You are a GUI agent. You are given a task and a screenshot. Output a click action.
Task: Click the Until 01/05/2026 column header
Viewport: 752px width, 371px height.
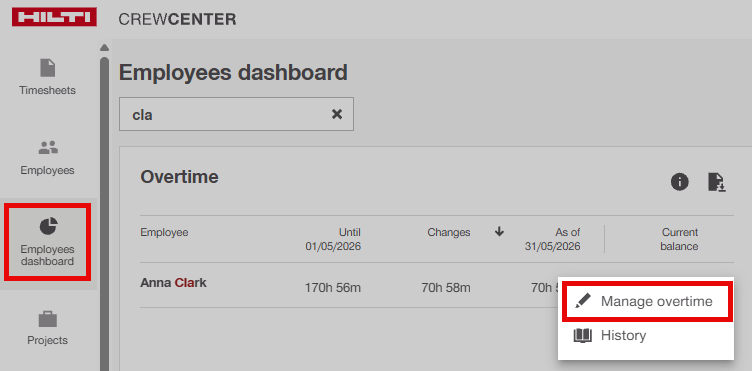tap(333, 239)
